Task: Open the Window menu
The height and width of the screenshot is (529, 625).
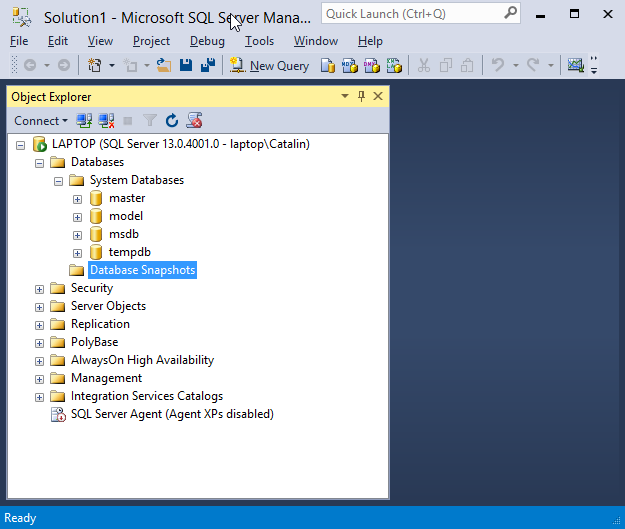Action: pos(316,41)
